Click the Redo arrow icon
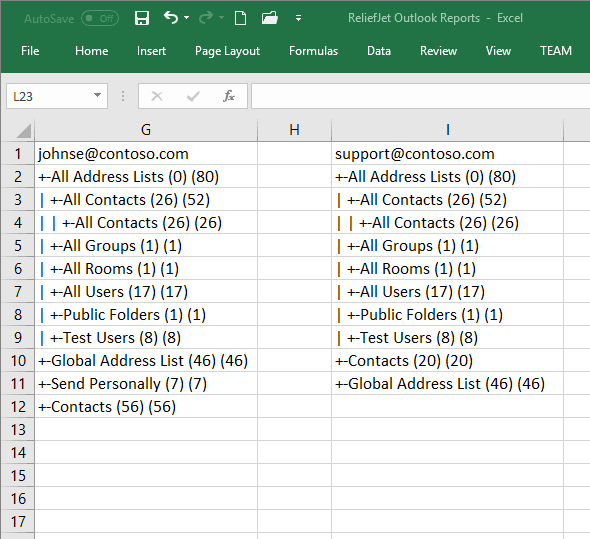 click(x=206, y=18)
